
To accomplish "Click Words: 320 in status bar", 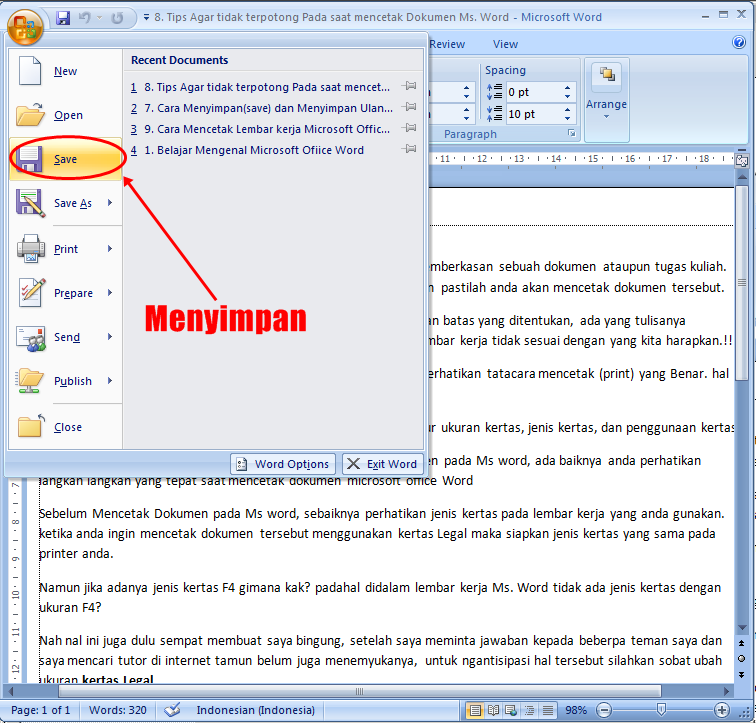I will point(118,710).
